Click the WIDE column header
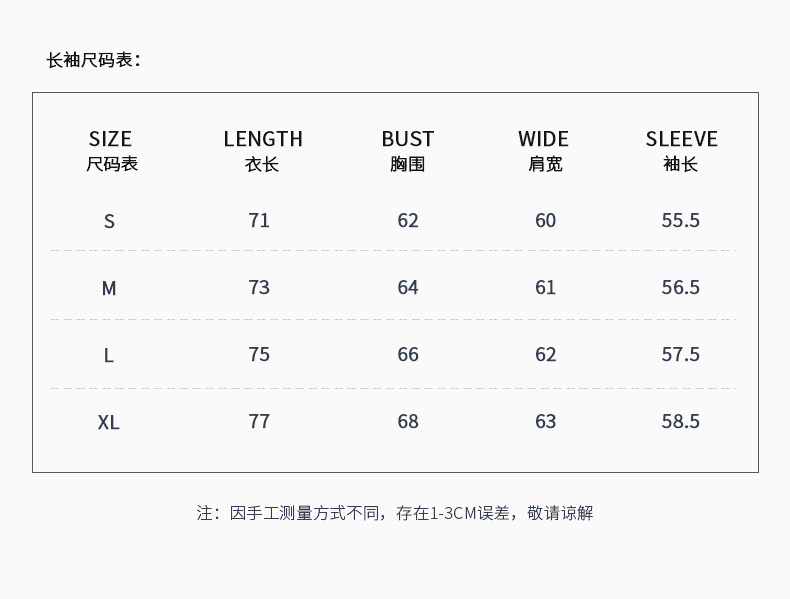Image resolution: width=790 pixels, height=599 pixels. point(543,139)
